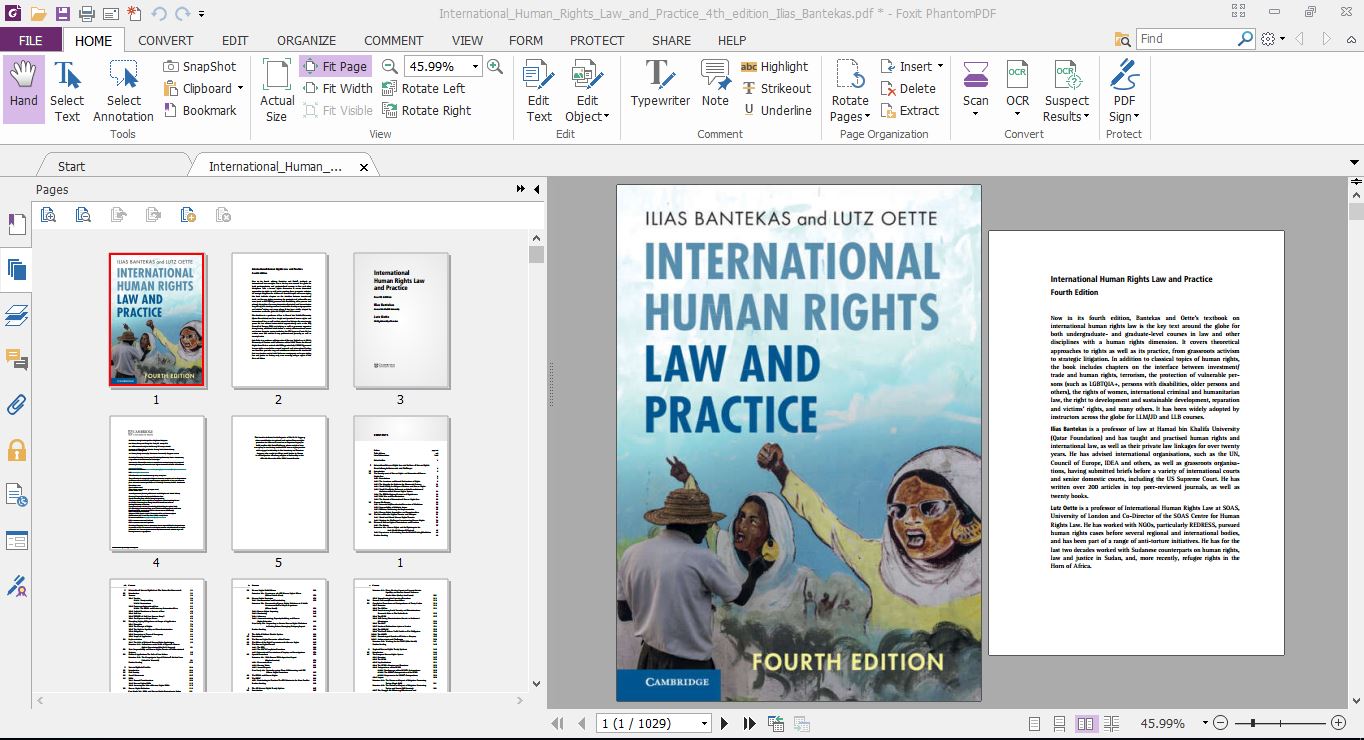Open the FILE menu
This screenshot has width=1364, height=740.
click(x=30, y=40)
